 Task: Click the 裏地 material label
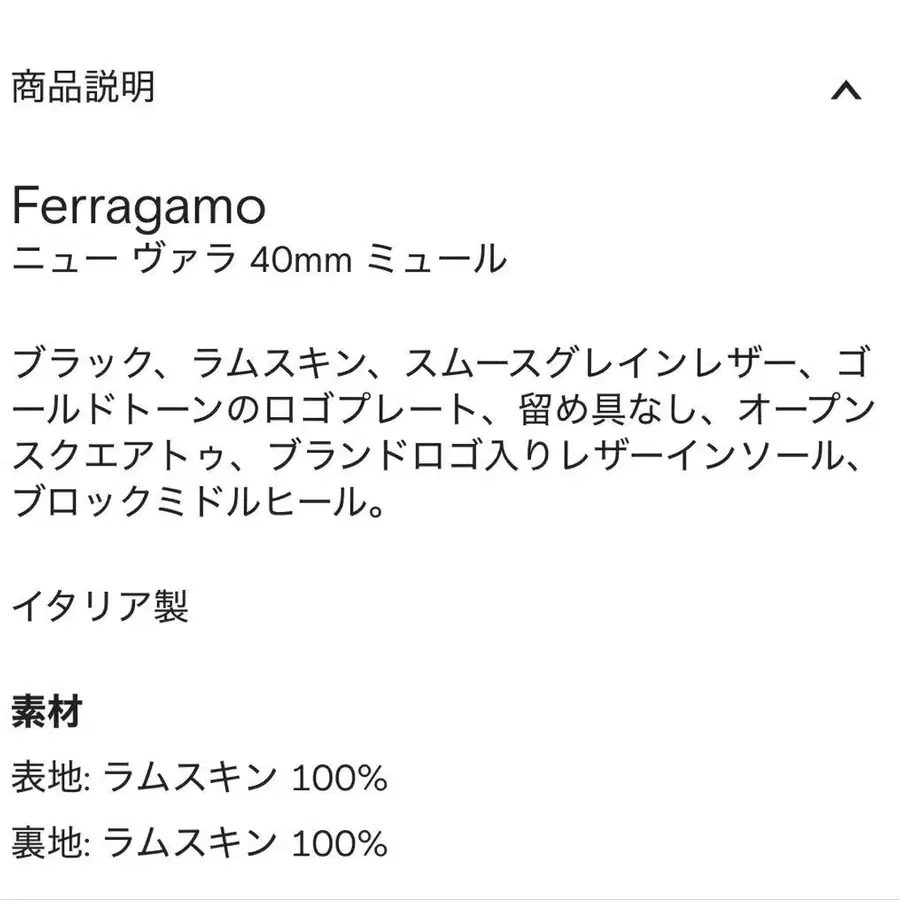47,843
